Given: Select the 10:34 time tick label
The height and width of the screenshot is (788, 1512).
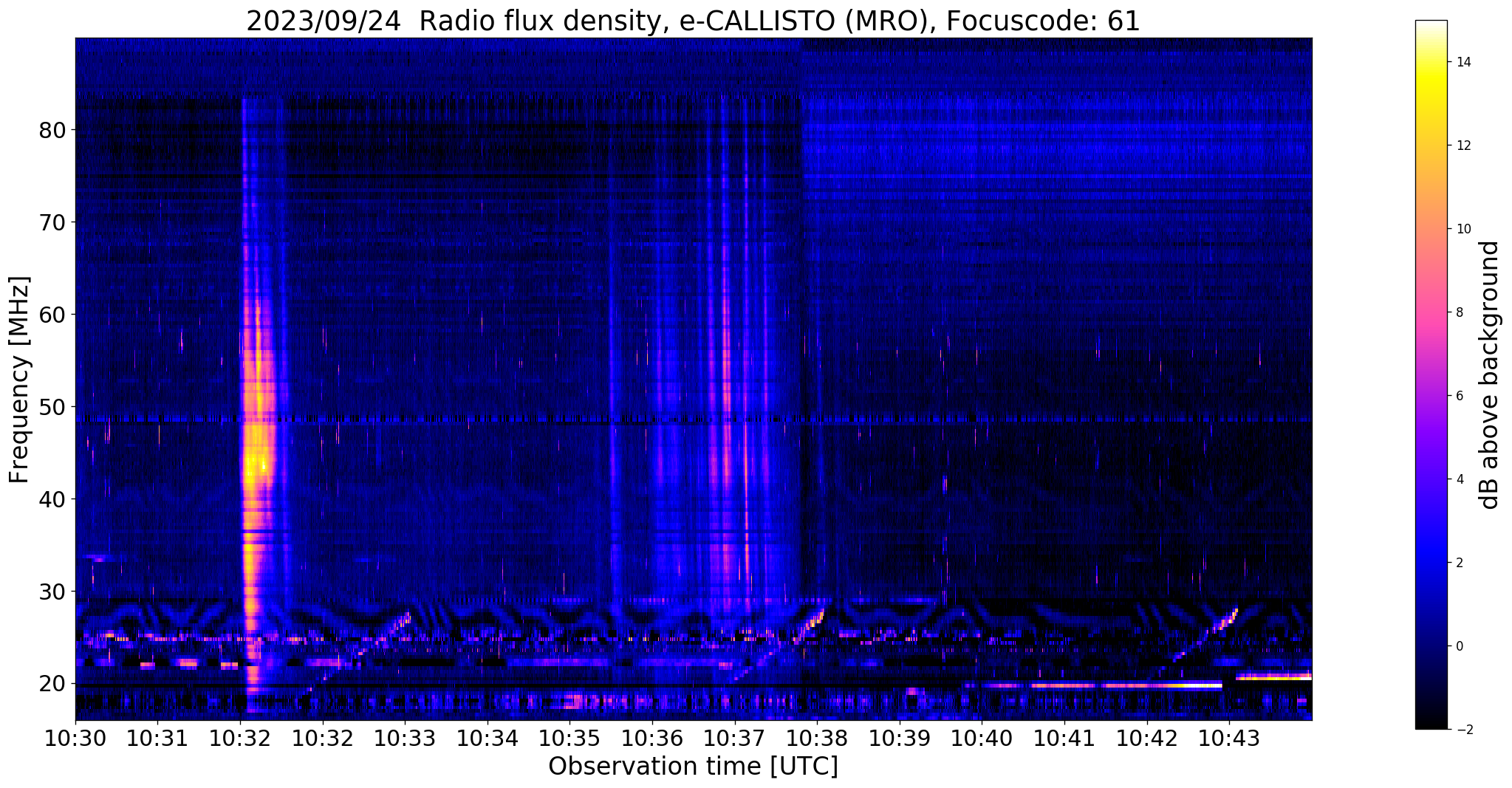Looking at the screenshot, I should click(x=488, y=739).
